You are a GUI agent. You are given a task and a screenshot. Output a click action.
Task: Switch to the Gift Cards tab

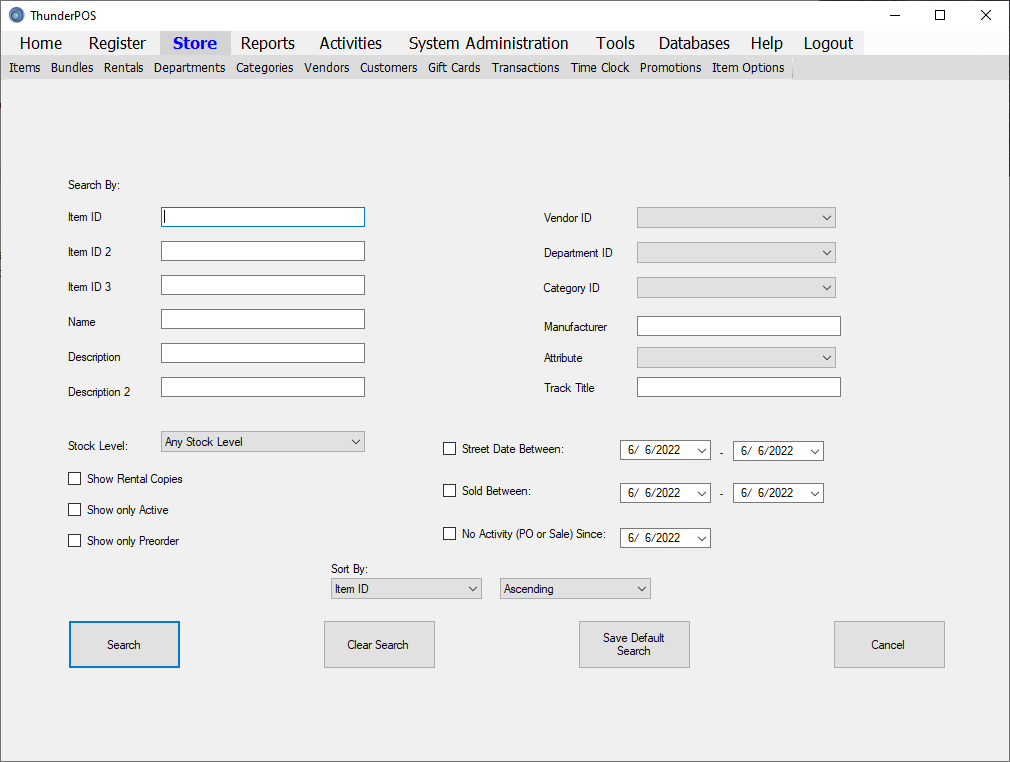coord(454,68)
